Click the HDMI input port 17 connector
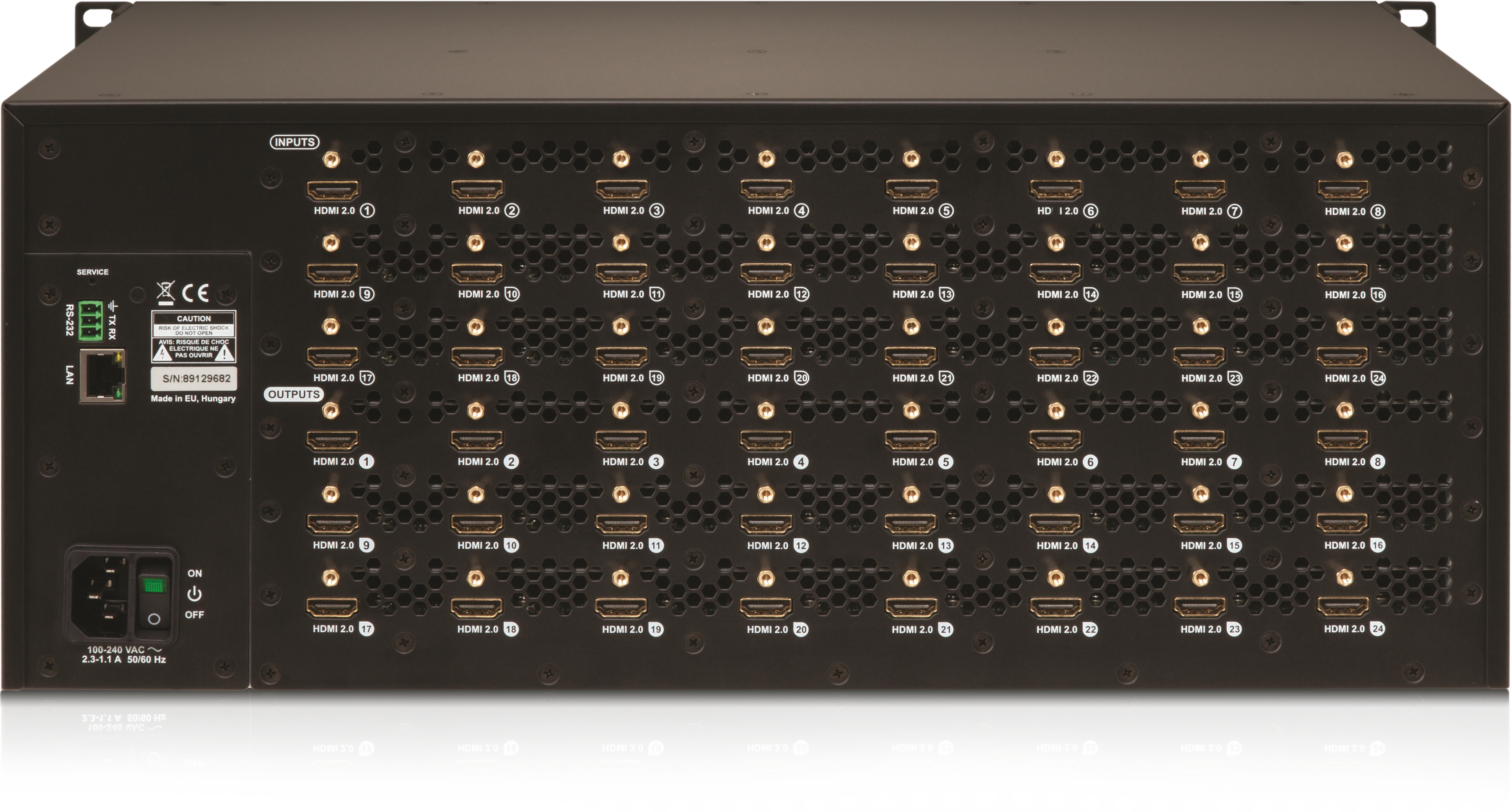The image size is (1512, 812). (x=333, y=357)
